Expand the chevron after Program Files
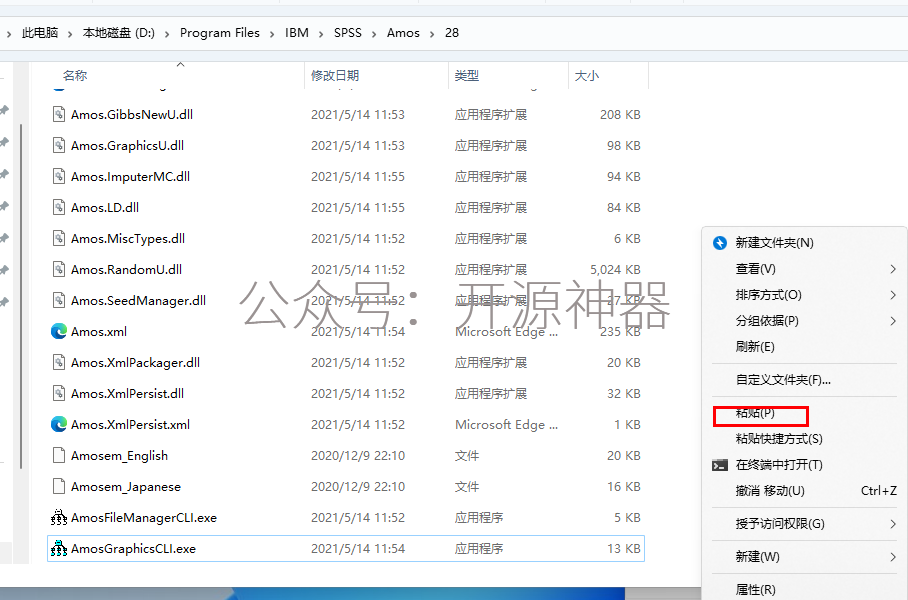 point(272,34)
